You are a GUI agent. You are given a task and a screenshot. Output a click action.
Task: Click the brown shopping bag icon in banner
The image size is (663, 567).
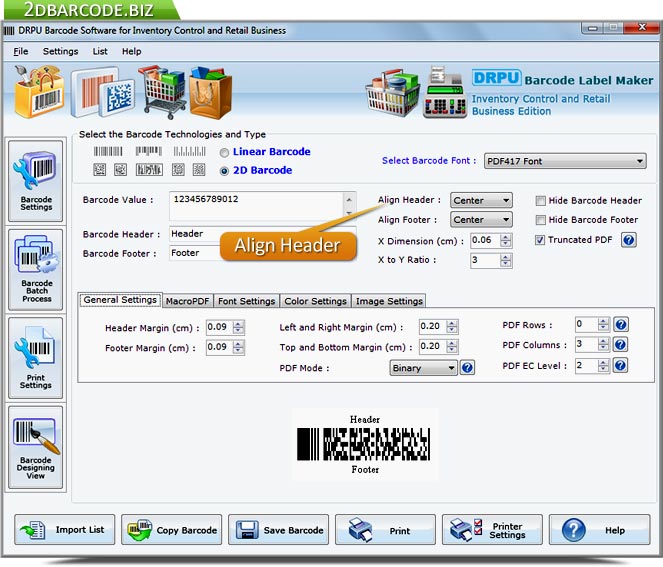tap(210, 92)
